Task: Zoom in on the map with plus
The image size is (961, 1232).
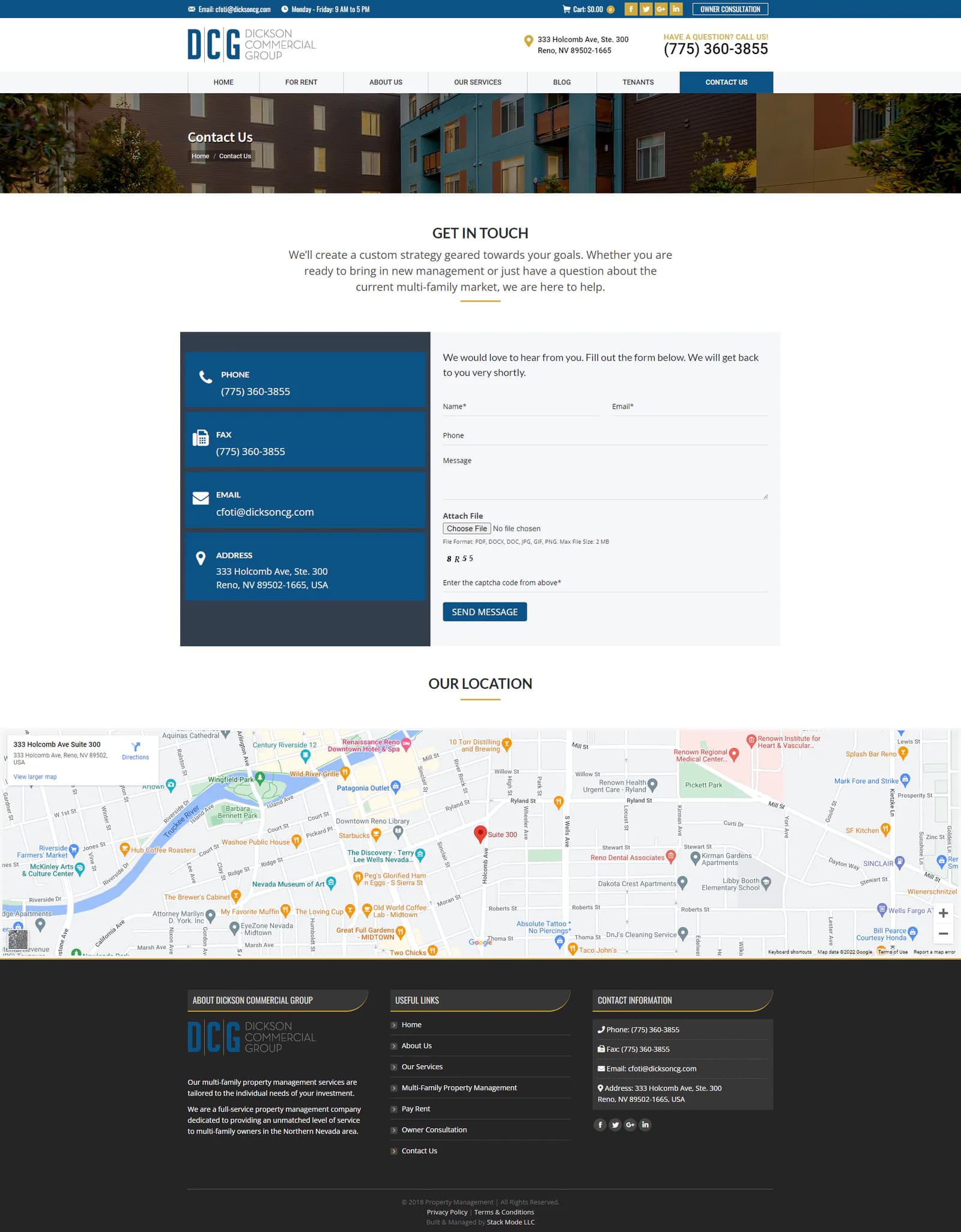Action: click(943, 913)
